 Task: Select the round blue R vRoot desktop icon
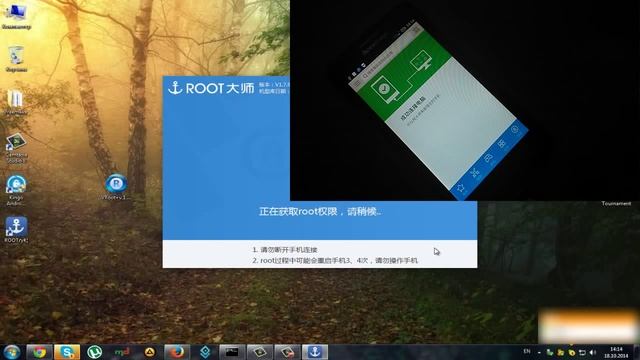click(x=116, y=187)
